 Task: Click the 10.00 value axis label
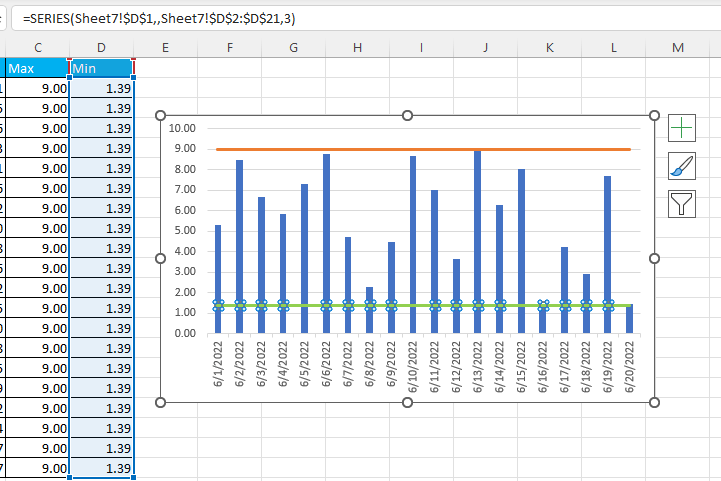[x=182, y=128]
